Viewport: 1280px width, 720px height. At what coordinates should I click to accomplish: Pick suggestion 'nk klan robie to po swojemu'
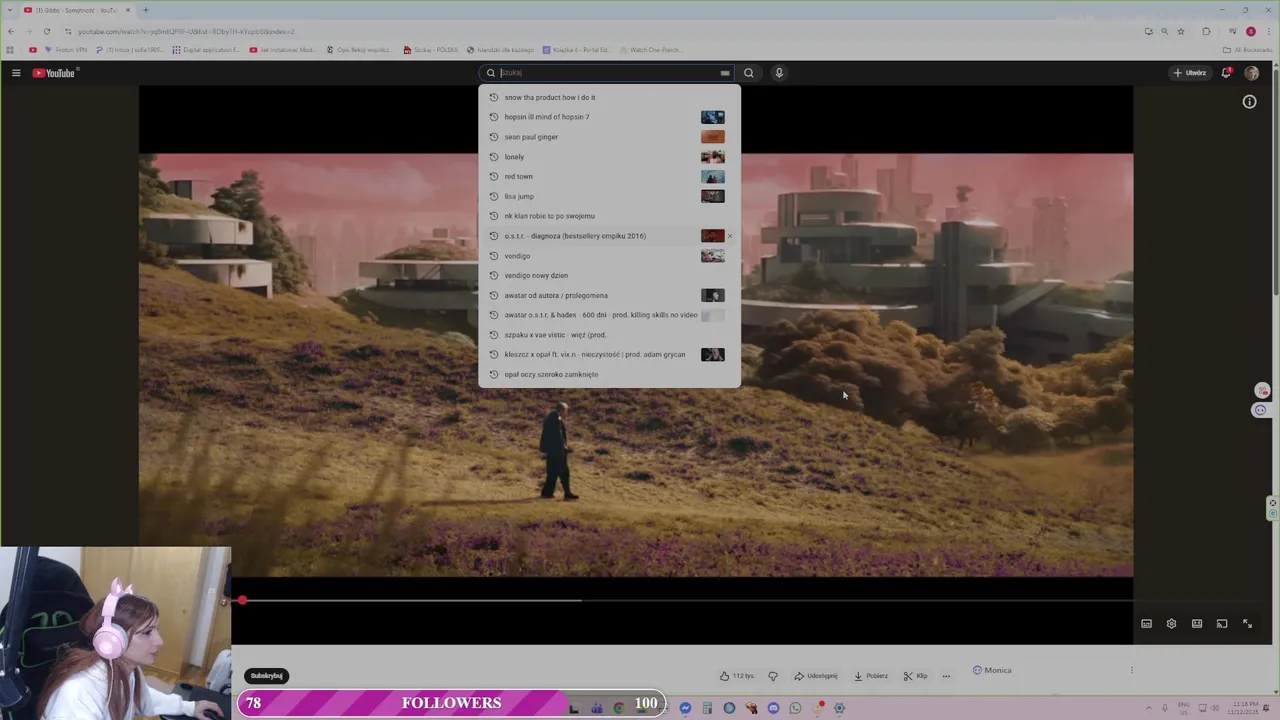tap(609, 216)
